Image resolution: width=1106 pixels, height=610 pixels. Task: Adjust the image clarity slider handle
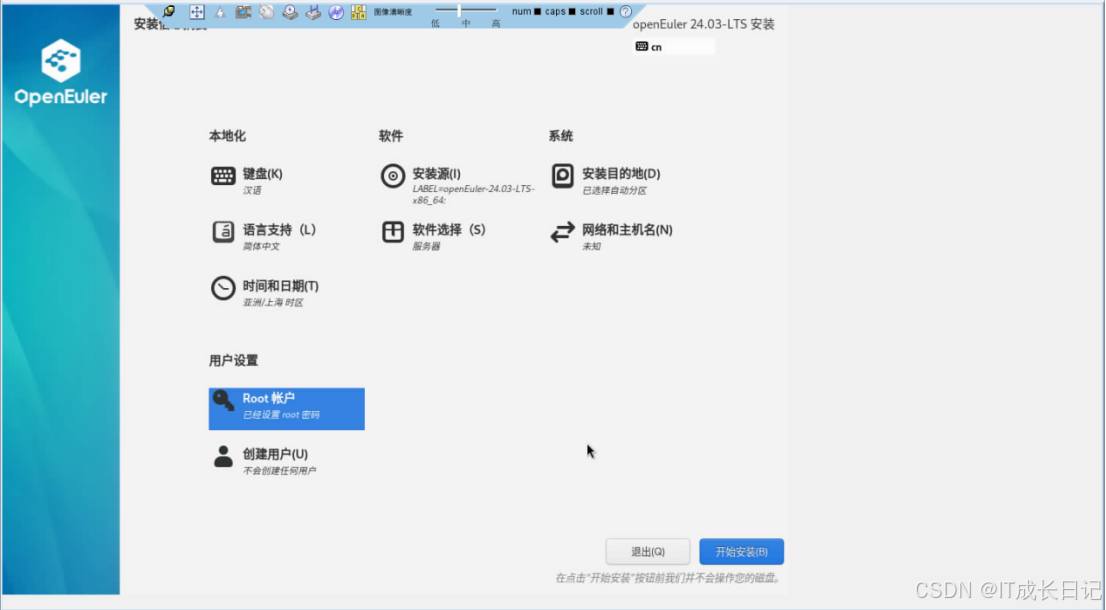coord(459,10)
